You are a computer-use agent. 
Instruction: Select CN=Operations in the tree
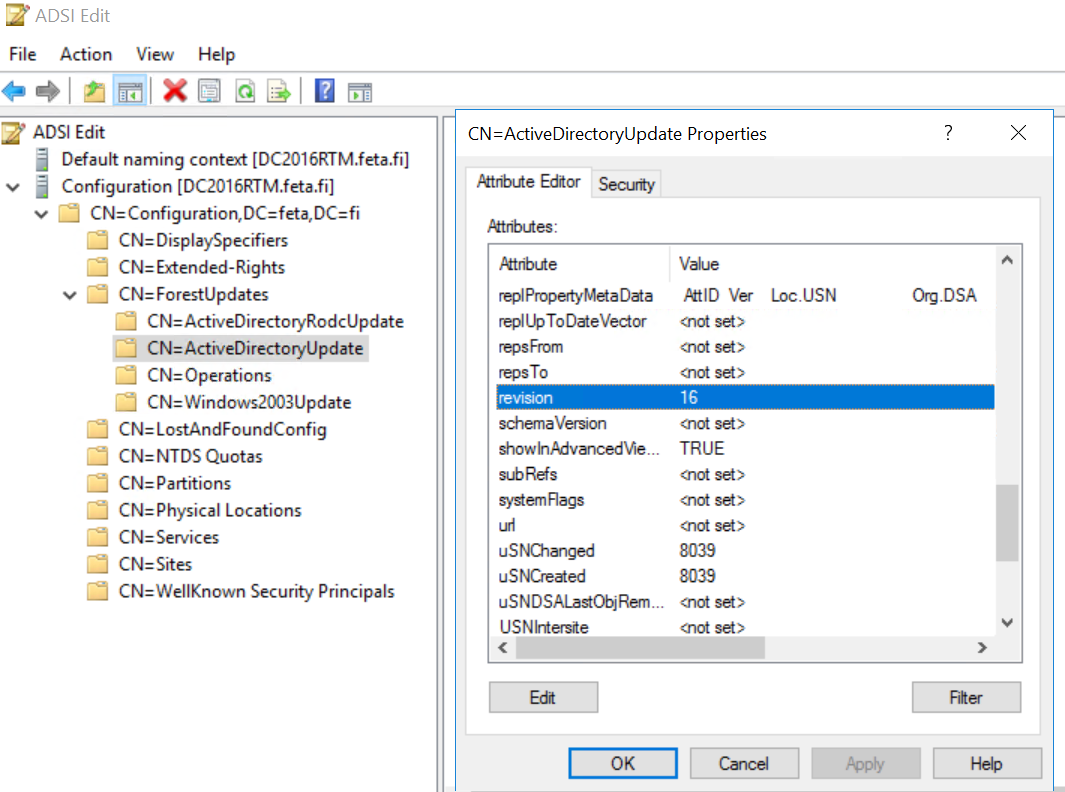coord(209,375)
